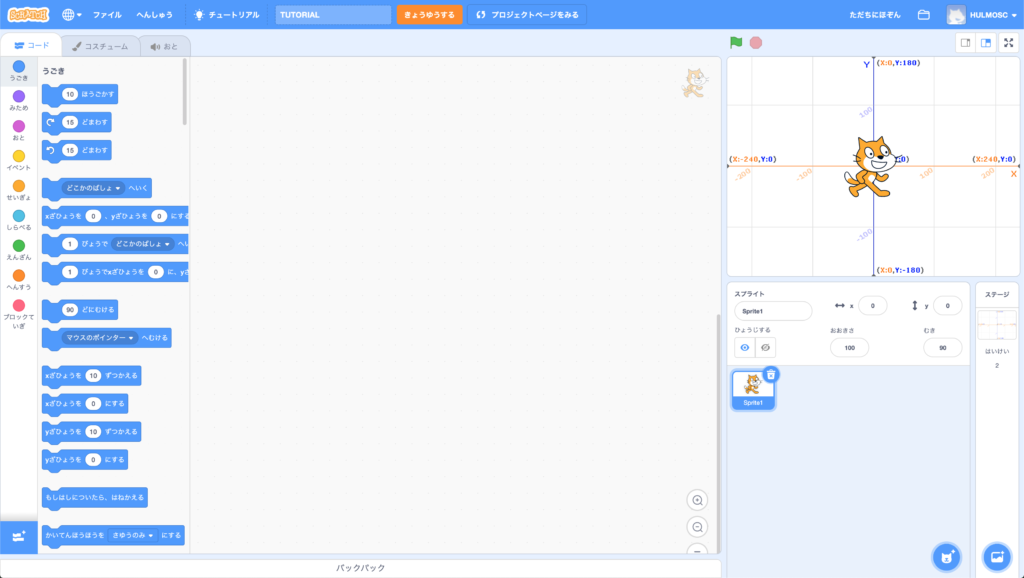Viewport: 1024px width, 578px height.
Task: Show the sprite with the eye icon
Action: click(744, 347)
